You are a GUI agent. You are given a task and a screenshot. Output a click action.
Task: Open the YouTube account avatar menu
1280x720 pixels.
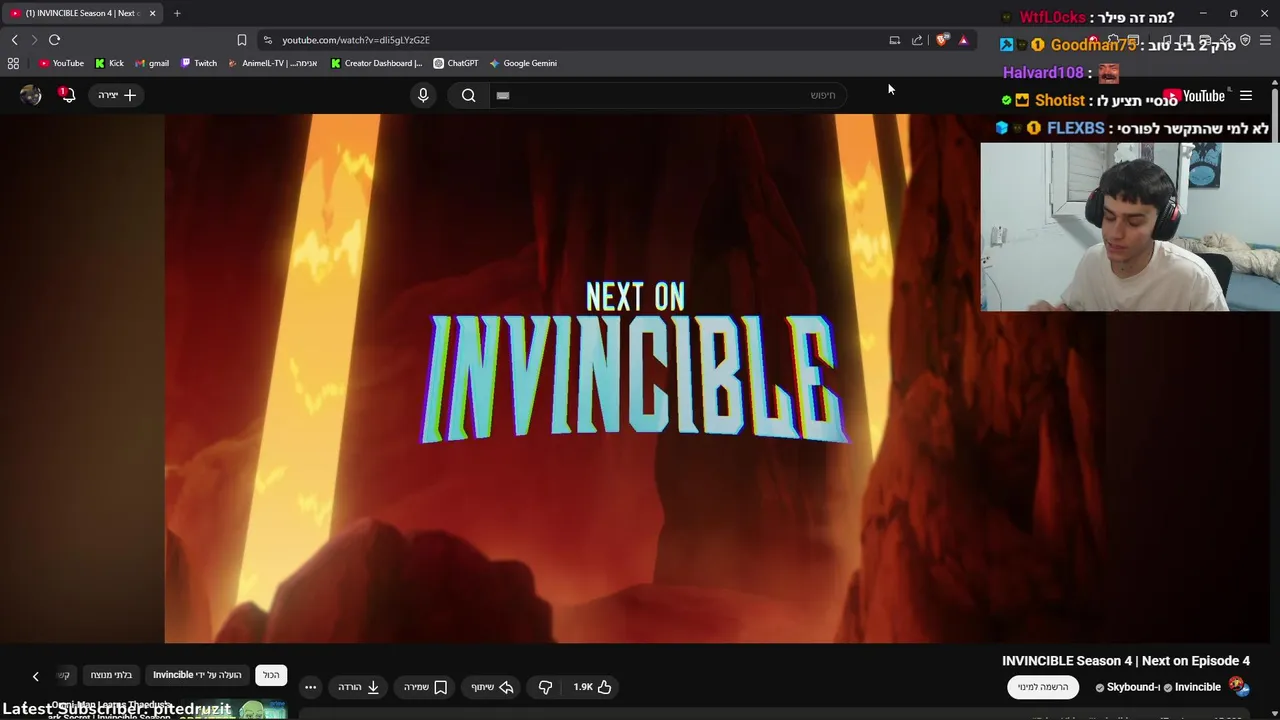tap(31, 95)
